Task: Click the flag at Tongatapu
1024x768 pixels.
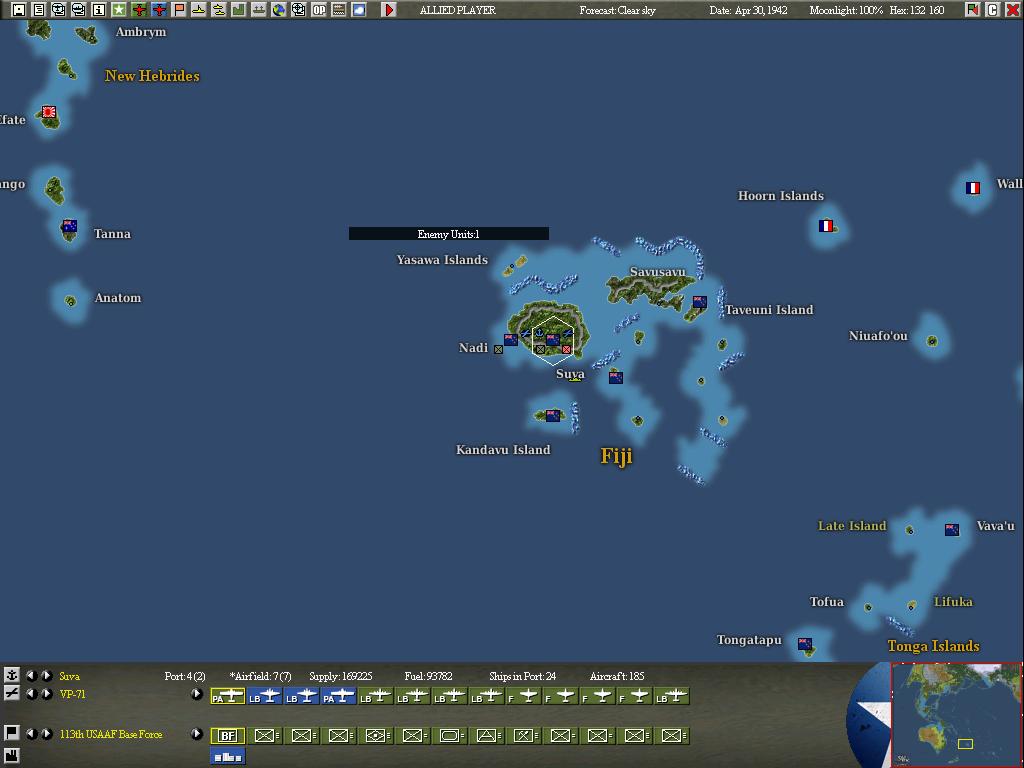Action: [805, 643]
